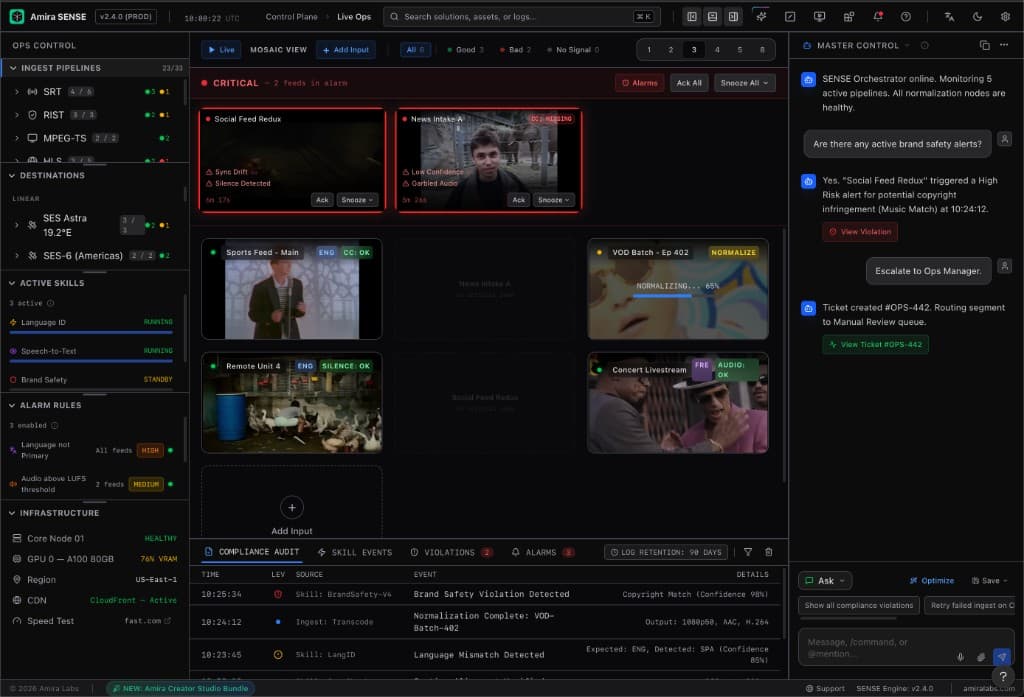Switch theme with the moon icon
This screenshot has height=697, width=1024.
coord(977,16)
